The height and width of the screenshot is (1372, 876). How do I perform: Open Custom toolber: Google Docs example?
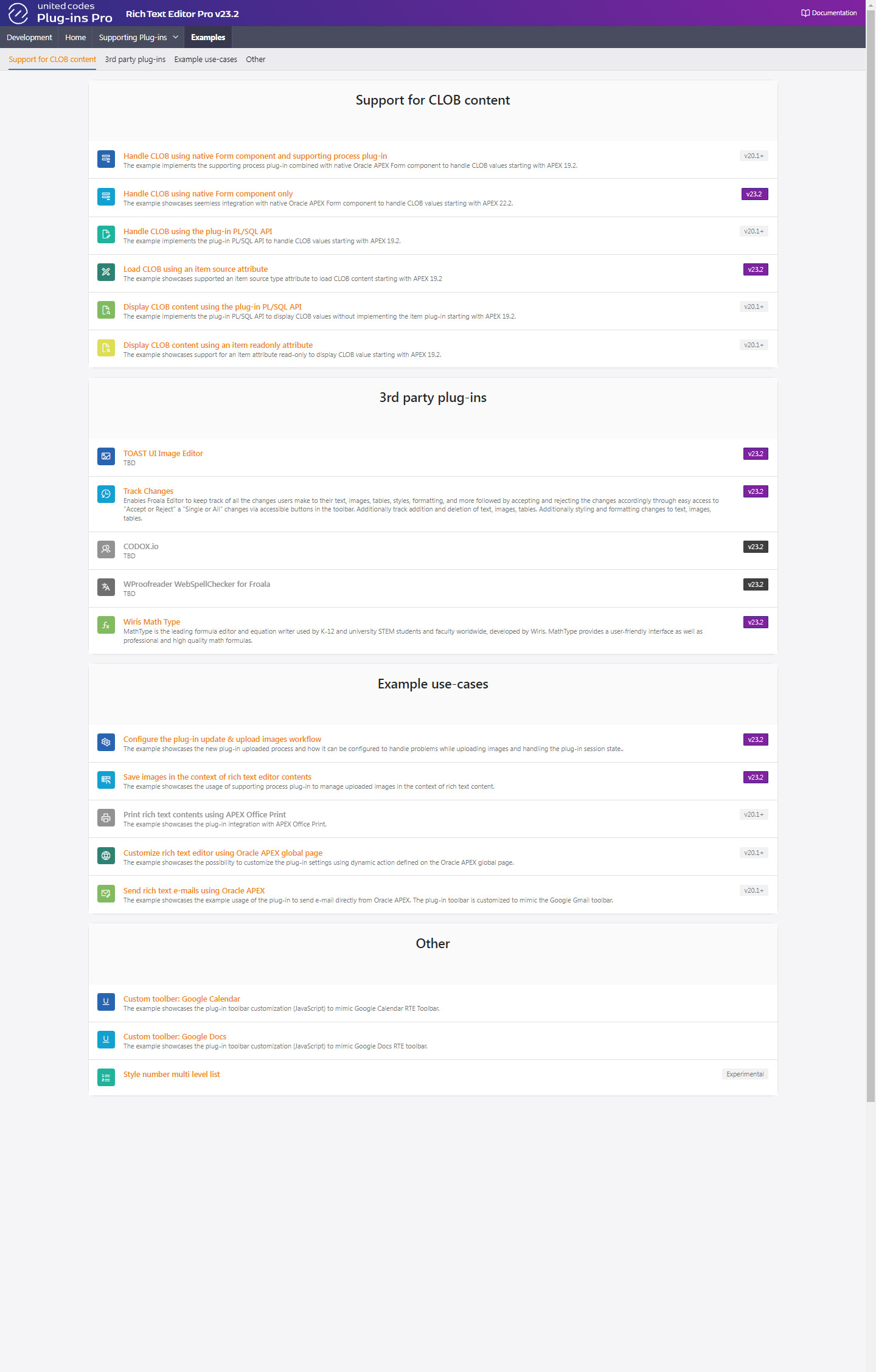coord(175,1037)
